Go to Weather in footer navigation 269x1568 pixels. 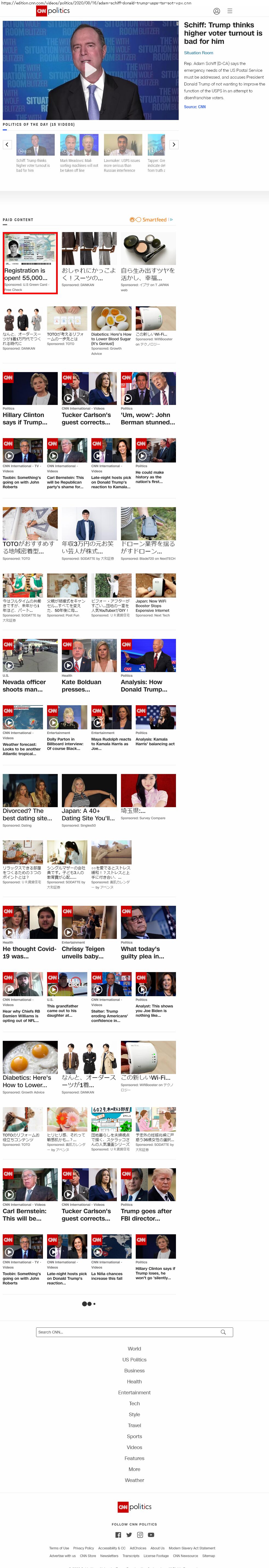point(135,1480)
